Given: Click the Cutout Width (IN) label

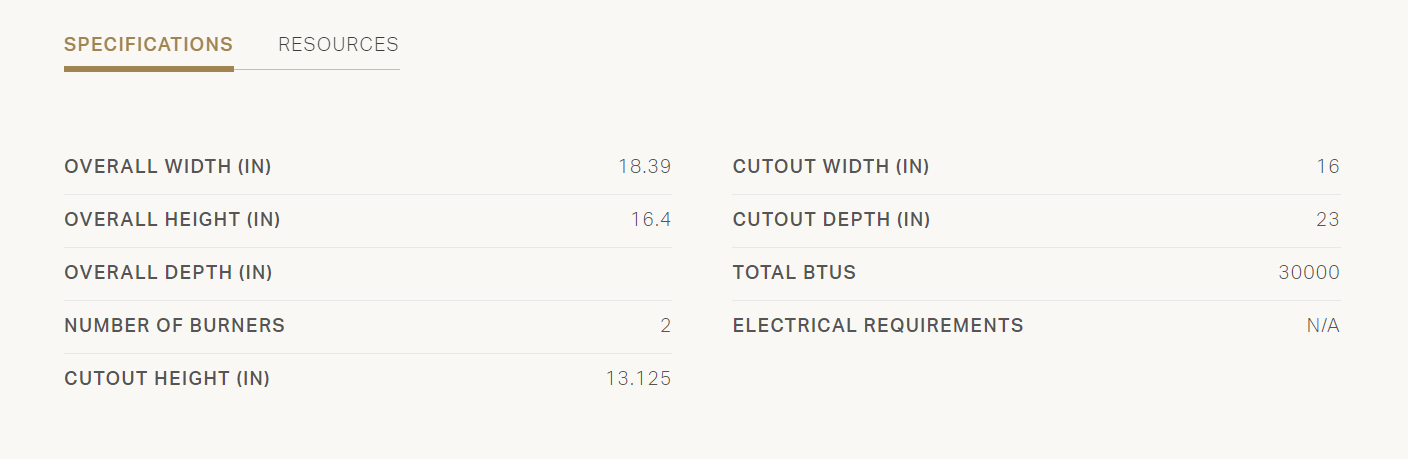Looking at the screenshot, I should pos(831,167).
